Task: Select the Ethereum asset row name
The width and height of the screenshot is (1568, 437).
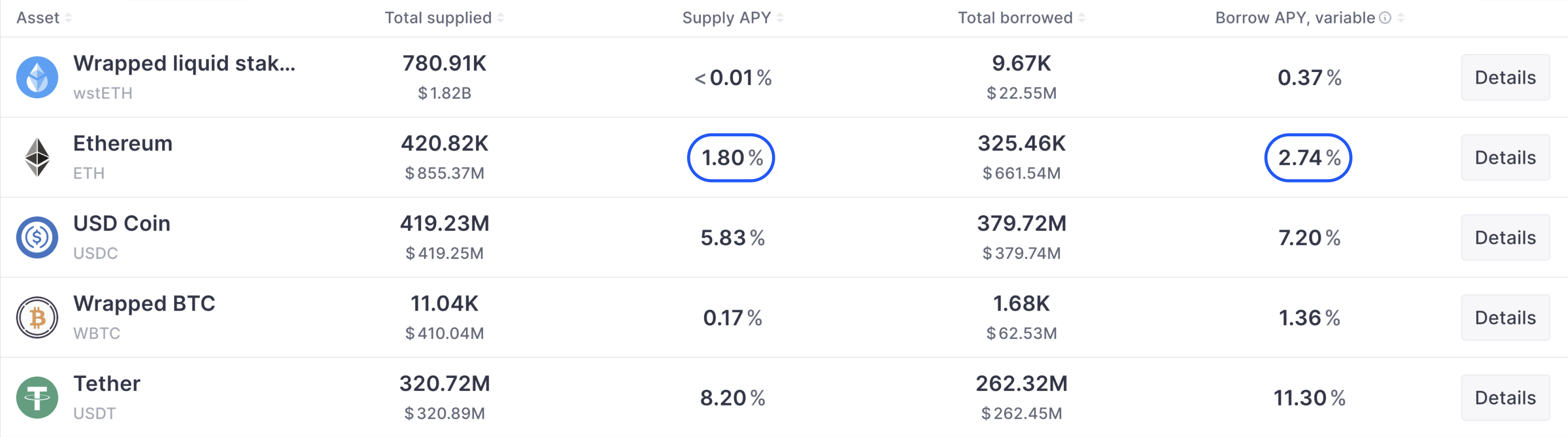Action: (122, 144)
